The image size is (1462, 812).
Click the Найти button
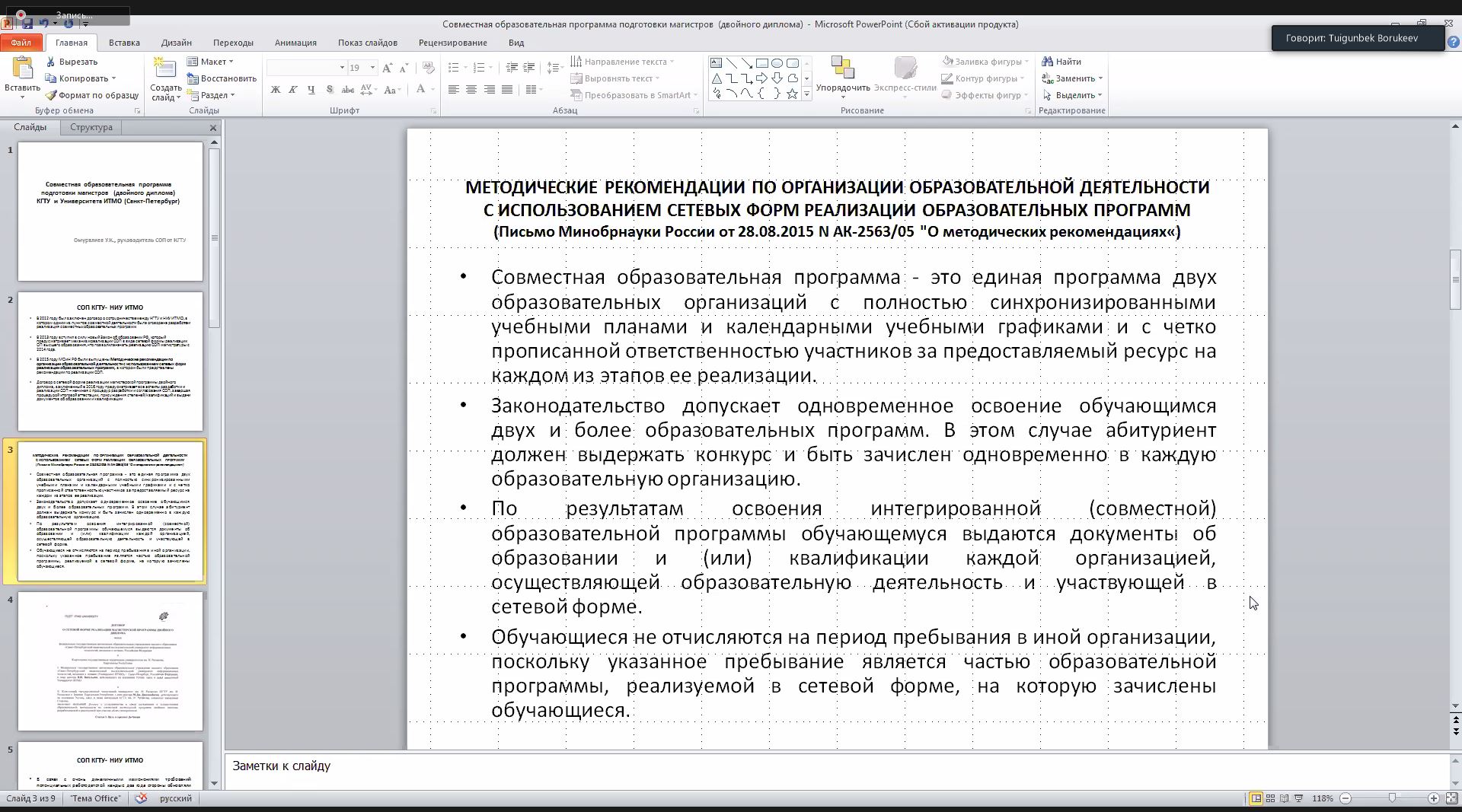point(1061,62)
